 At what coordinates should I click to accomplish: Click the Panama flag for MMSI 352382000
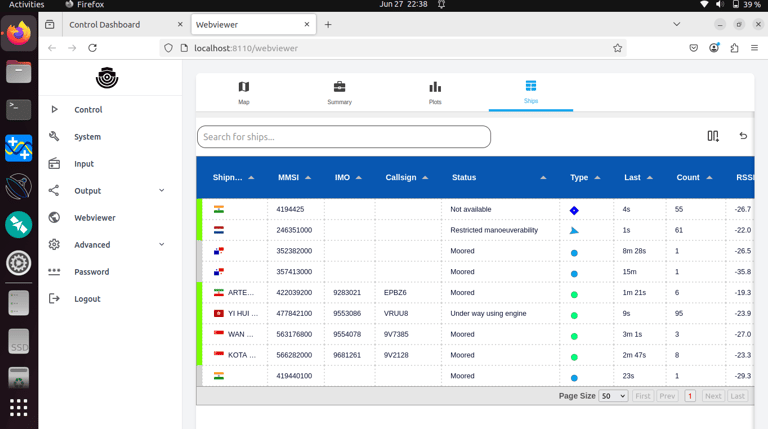pos(219,251)
